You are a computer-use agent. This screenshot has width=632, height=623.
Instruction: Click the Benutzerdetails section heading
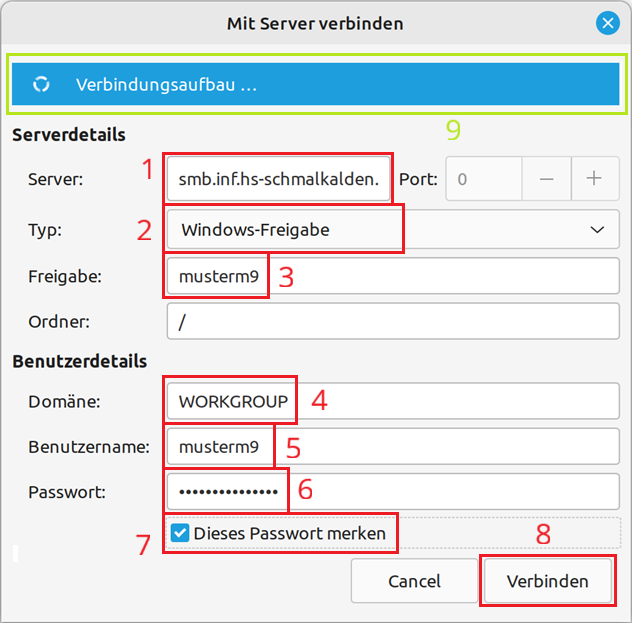coord(80,361)
